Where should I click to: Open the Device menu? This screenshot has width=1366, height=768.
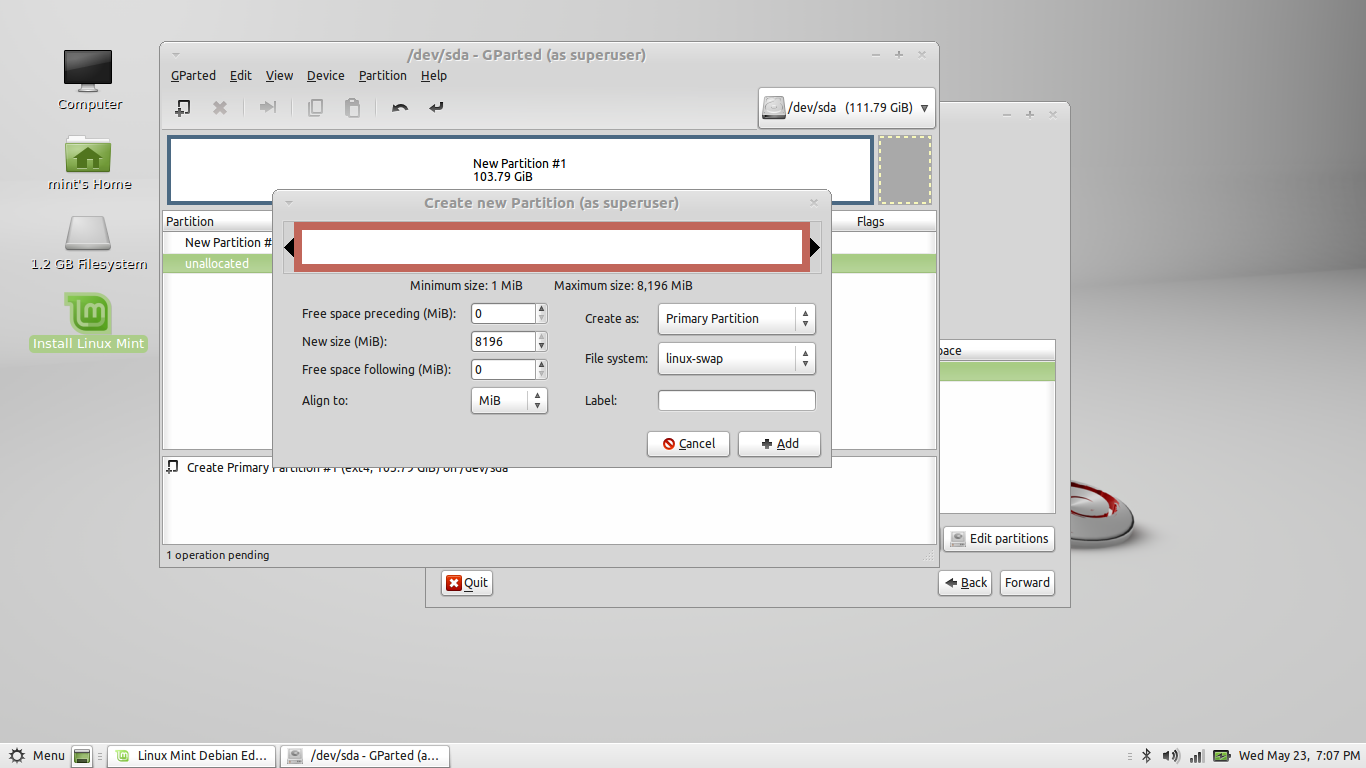coord(325,76)
